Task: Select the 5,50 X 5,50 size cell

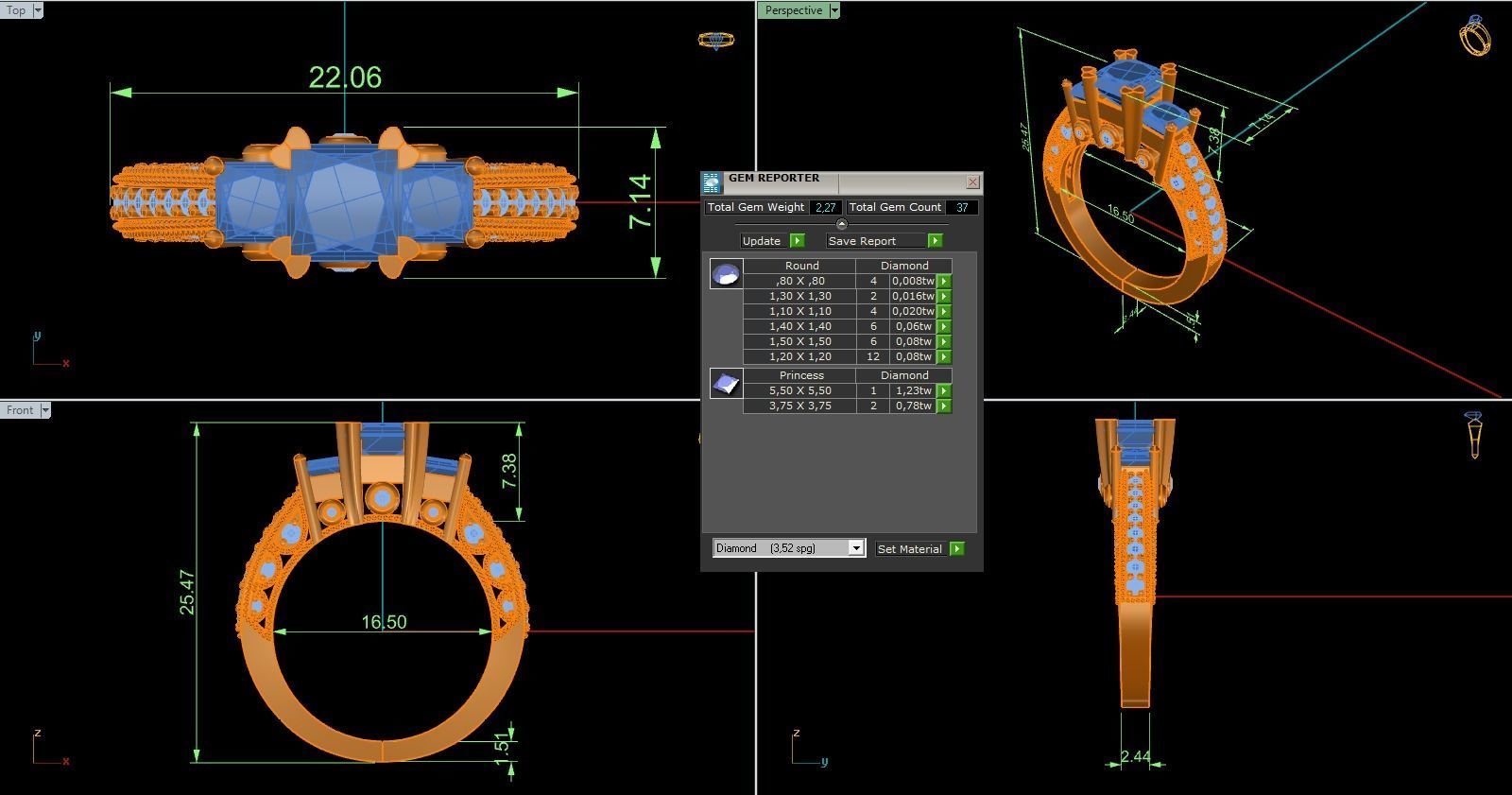Action: pos(799,390)
